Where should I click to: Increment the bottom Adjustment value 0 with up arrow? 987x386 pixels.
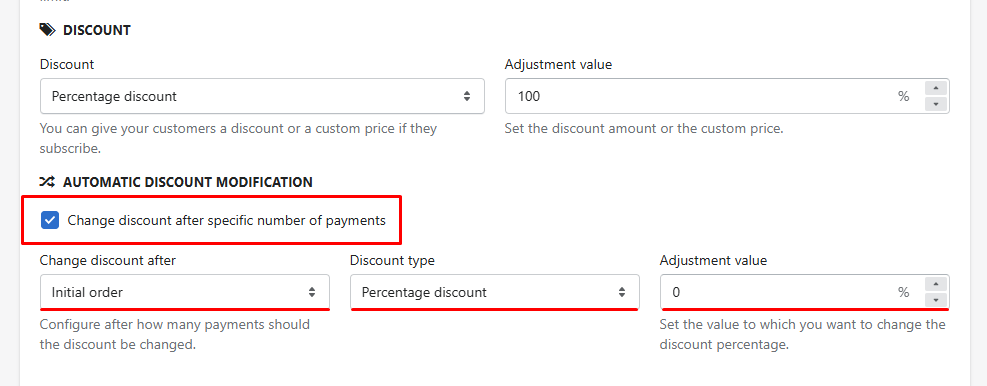[x=936, y=284]
